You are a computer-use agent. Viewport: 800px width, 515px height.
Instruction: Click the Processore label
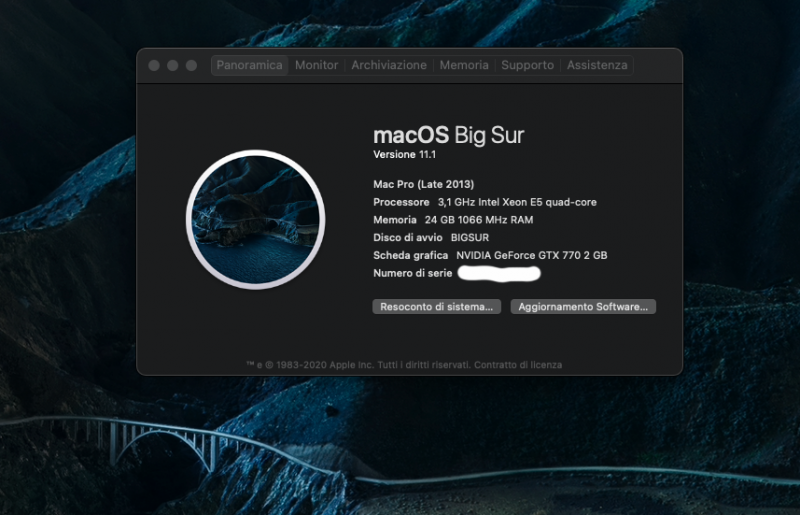click(401, 202)
